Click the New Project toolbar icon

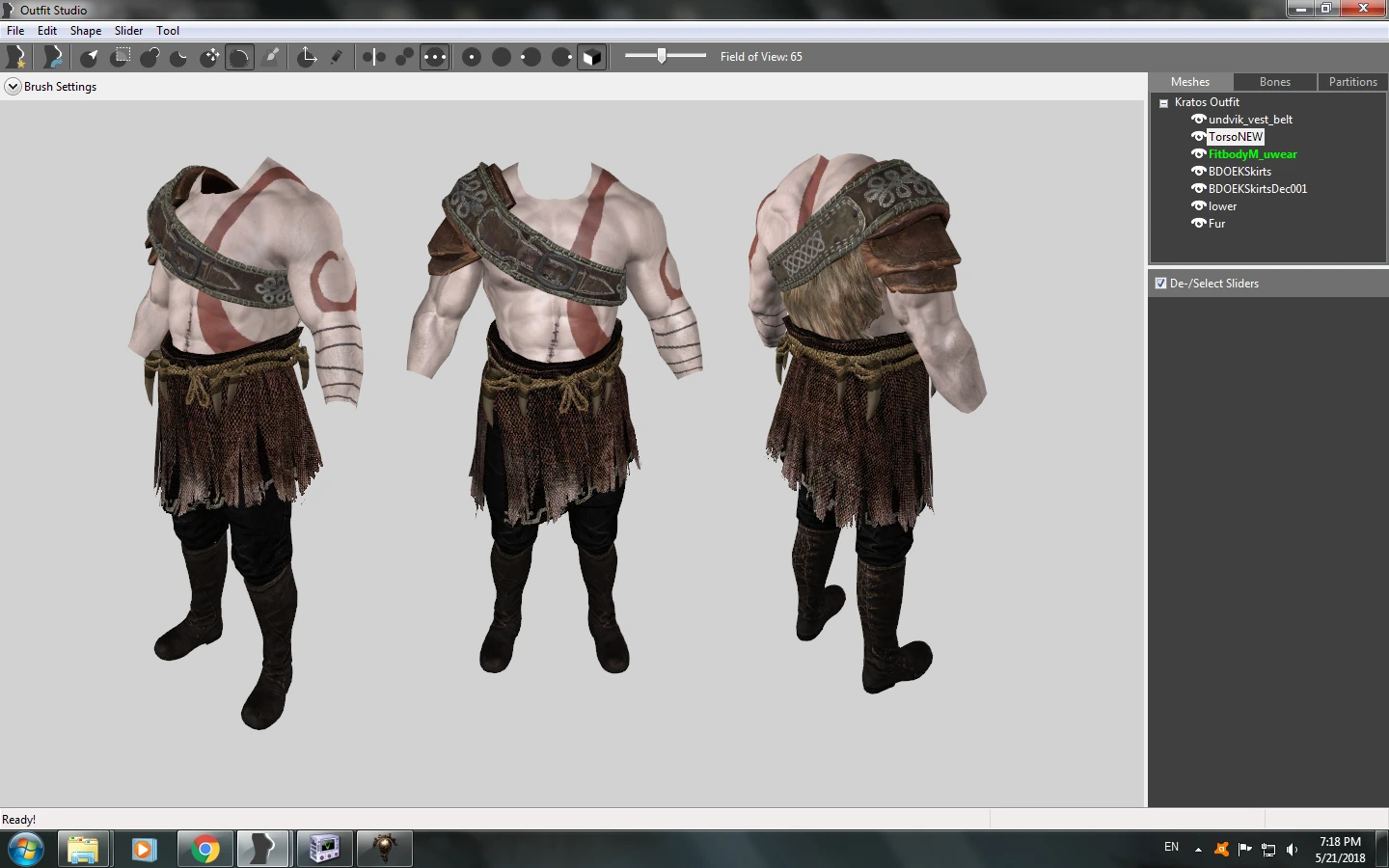tap(16, 57)
